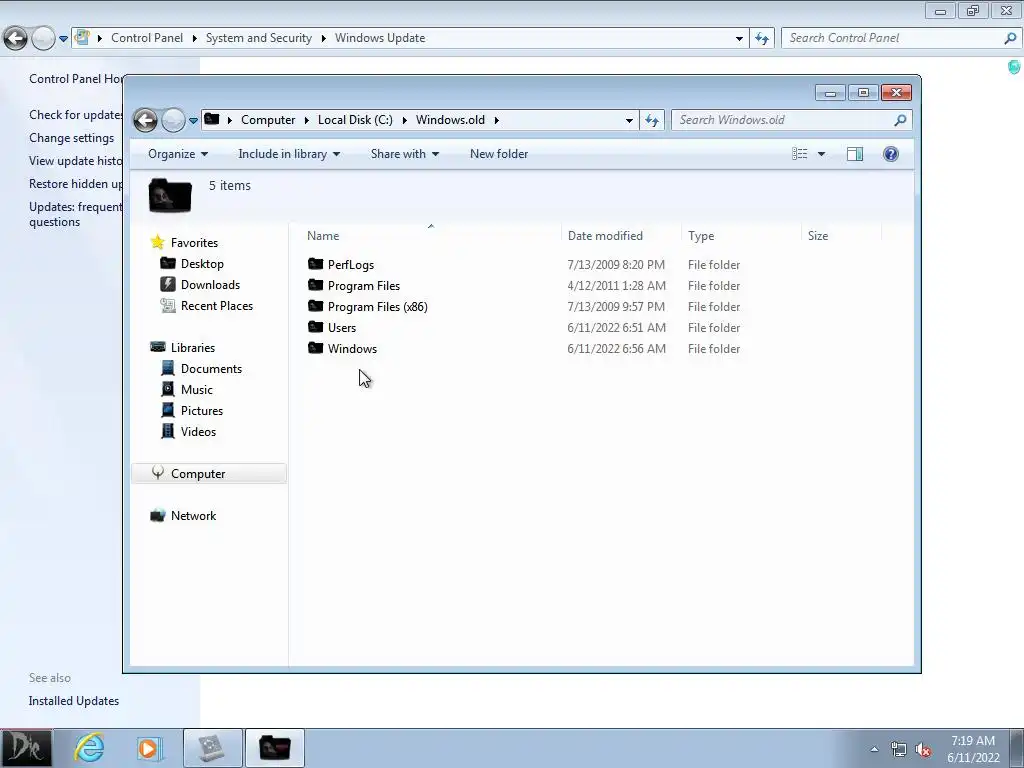Refresh the Windows.old folder view
The image size is (1024, 768).
click(652, 120)
